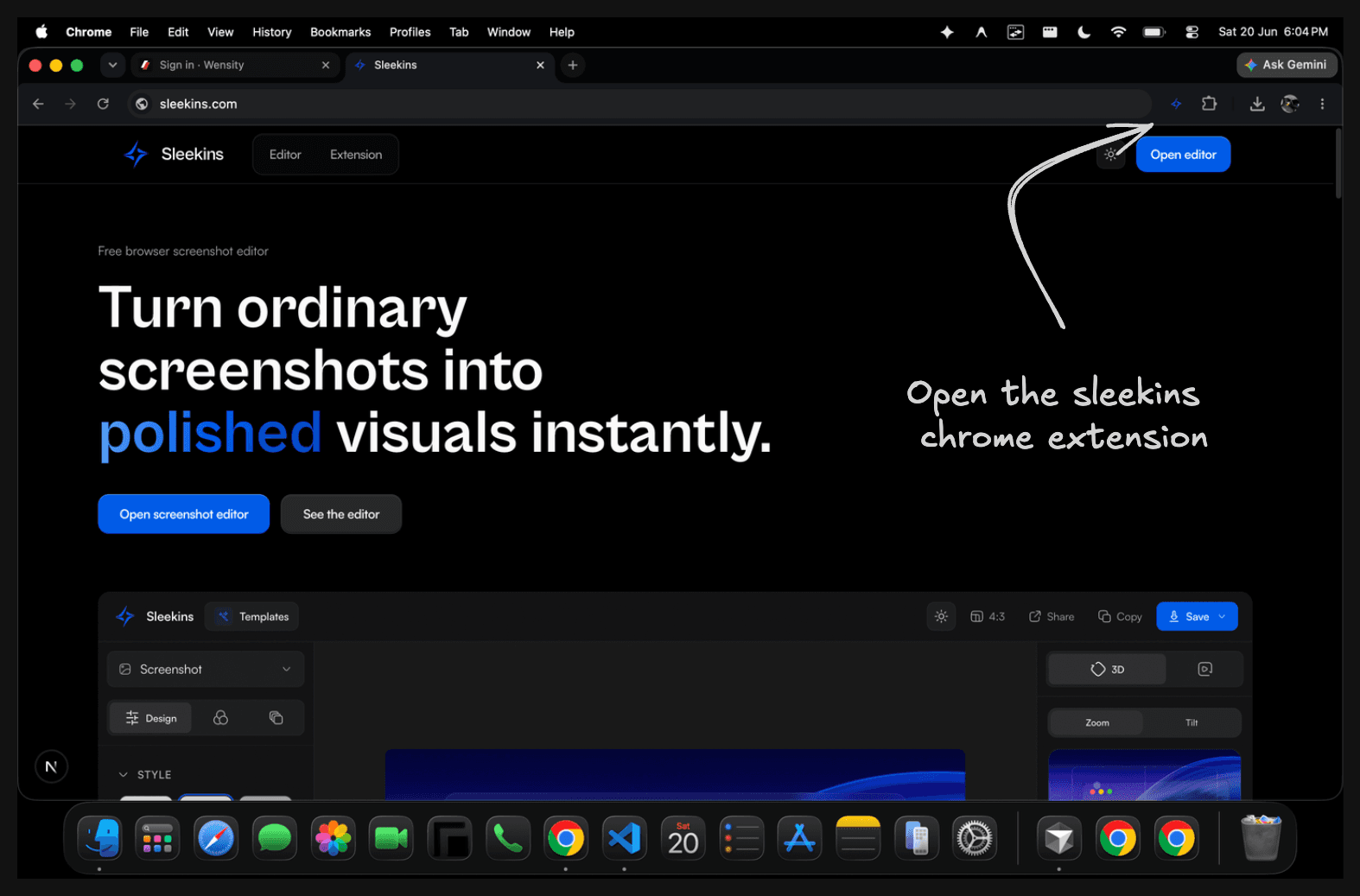Open Trash in the Dock
Image resolution: width=1360 pixels, height=896 pixels.
coord(1261,838)
